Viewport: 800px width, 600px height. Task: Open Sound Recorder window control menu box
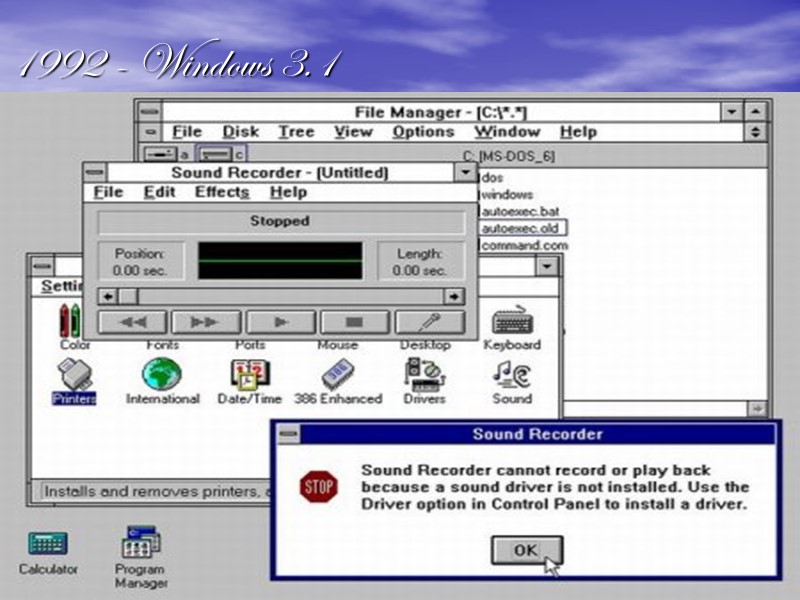tap(95, 172)
